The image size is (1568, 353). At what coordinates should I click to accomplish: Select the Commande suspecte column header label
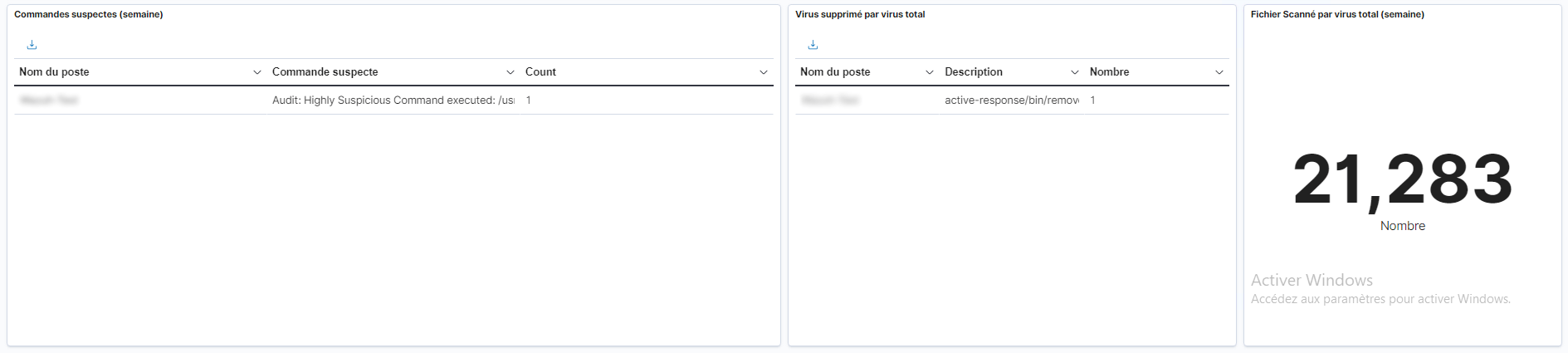tap(325, 72)
